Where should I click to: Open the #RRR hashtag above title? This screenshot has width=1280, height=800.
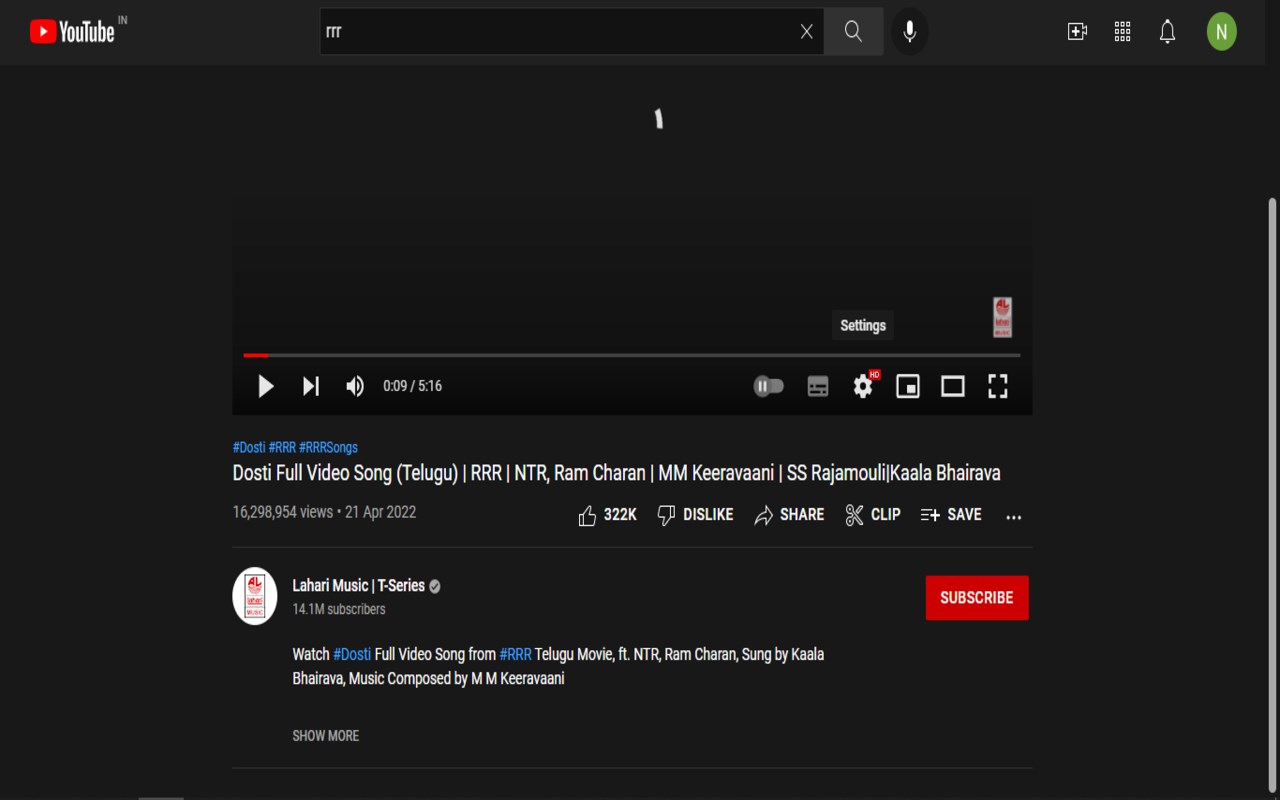coord(282,447)
